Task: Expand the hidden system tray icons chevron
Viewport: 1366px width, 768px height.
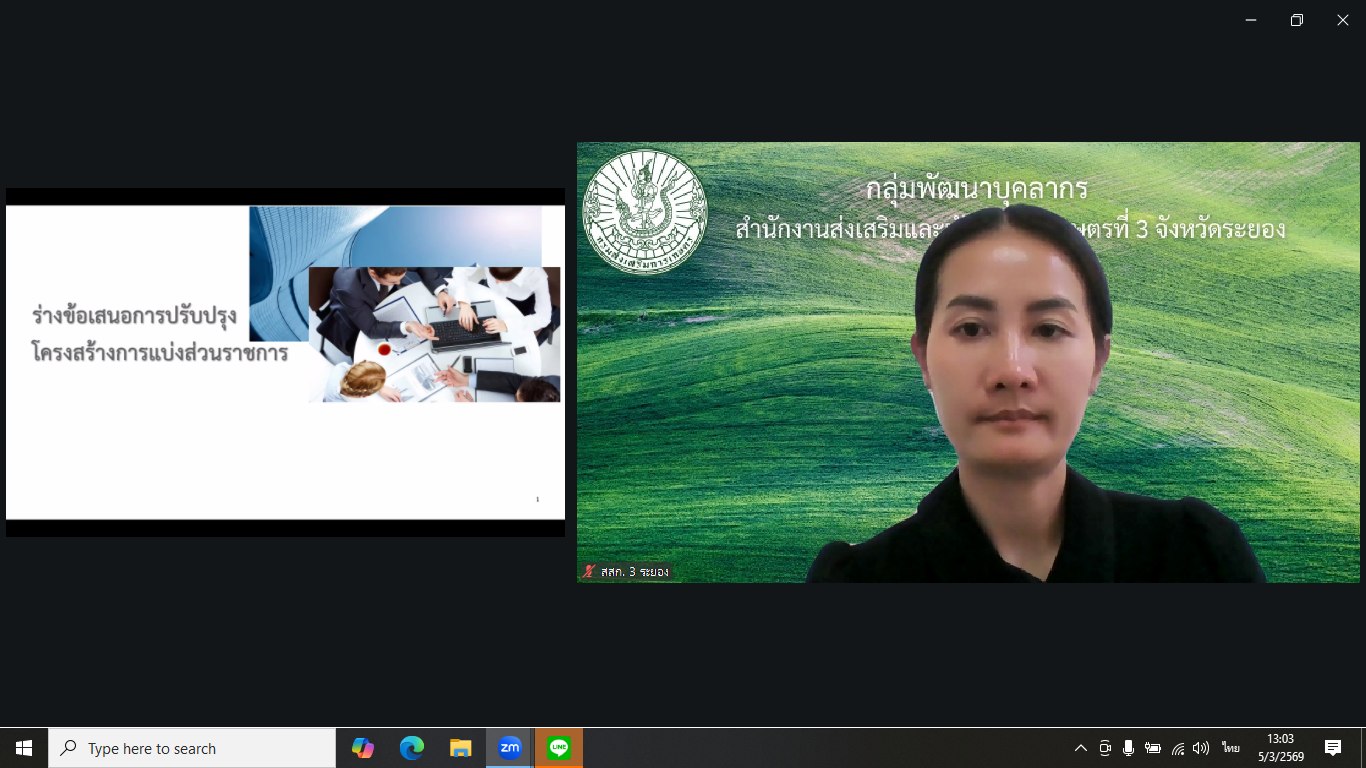Action: coord(1080,748)
